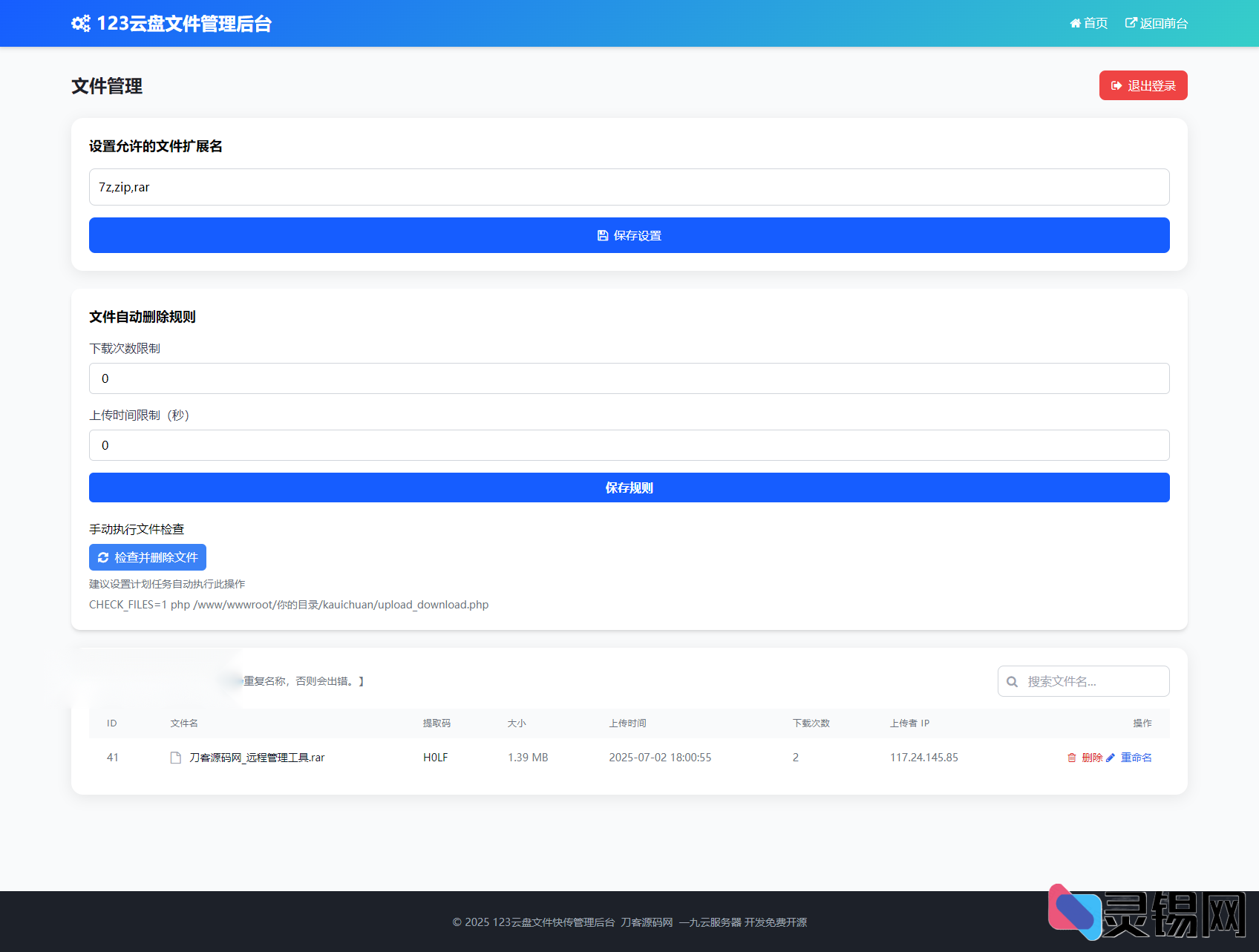Click the pencil icon next to 重命名

tap(1111, 758)
